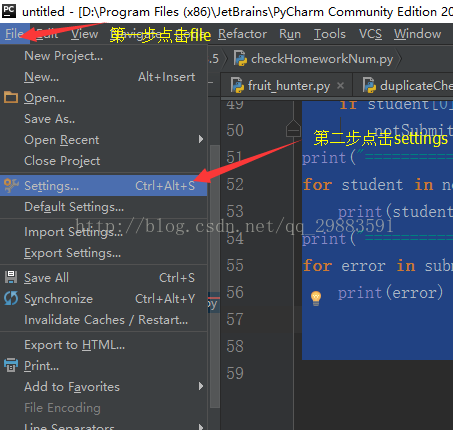Click the Print printer icon

(11, 365)
